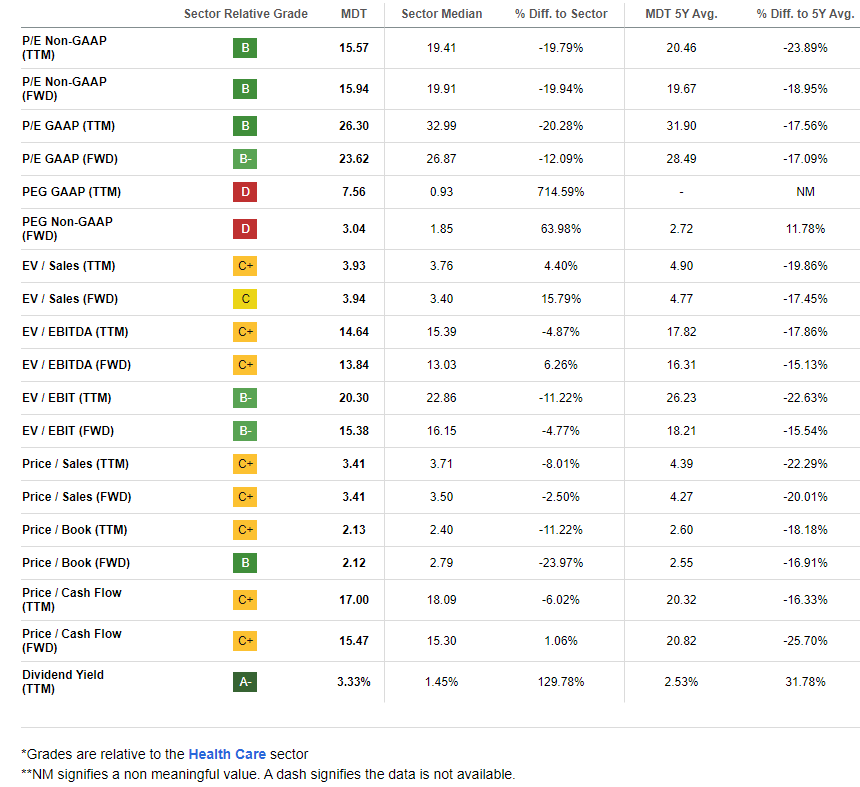Click the 5Y average value 26.23
Viewport: 860px width, 787px height.
(x=681, y=398)
